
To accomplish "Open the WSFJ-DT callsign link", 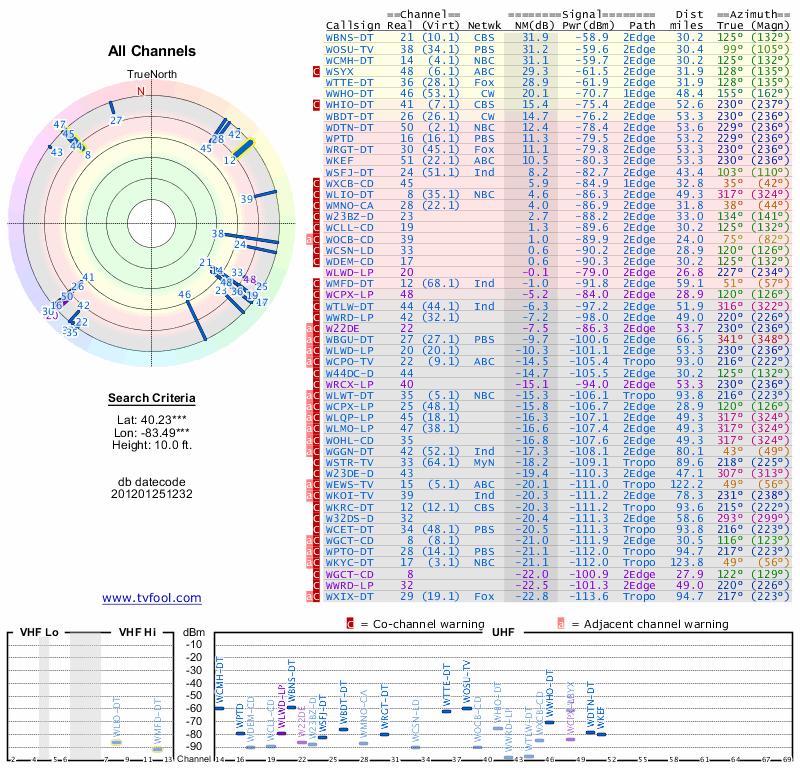I will coord(349,172).
